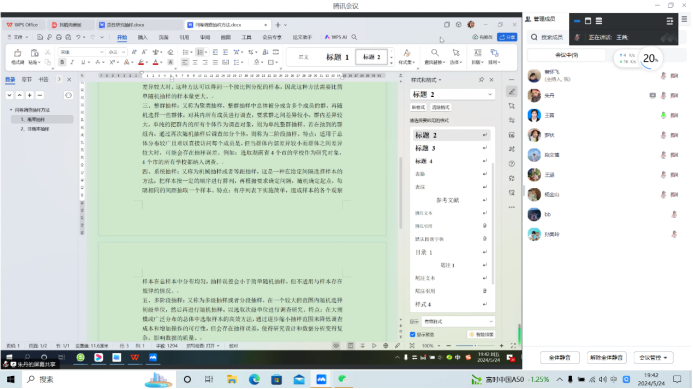Apply the 标题 1 style from gallery
This screenshot has width=693, height=389.
pos(337,57)
